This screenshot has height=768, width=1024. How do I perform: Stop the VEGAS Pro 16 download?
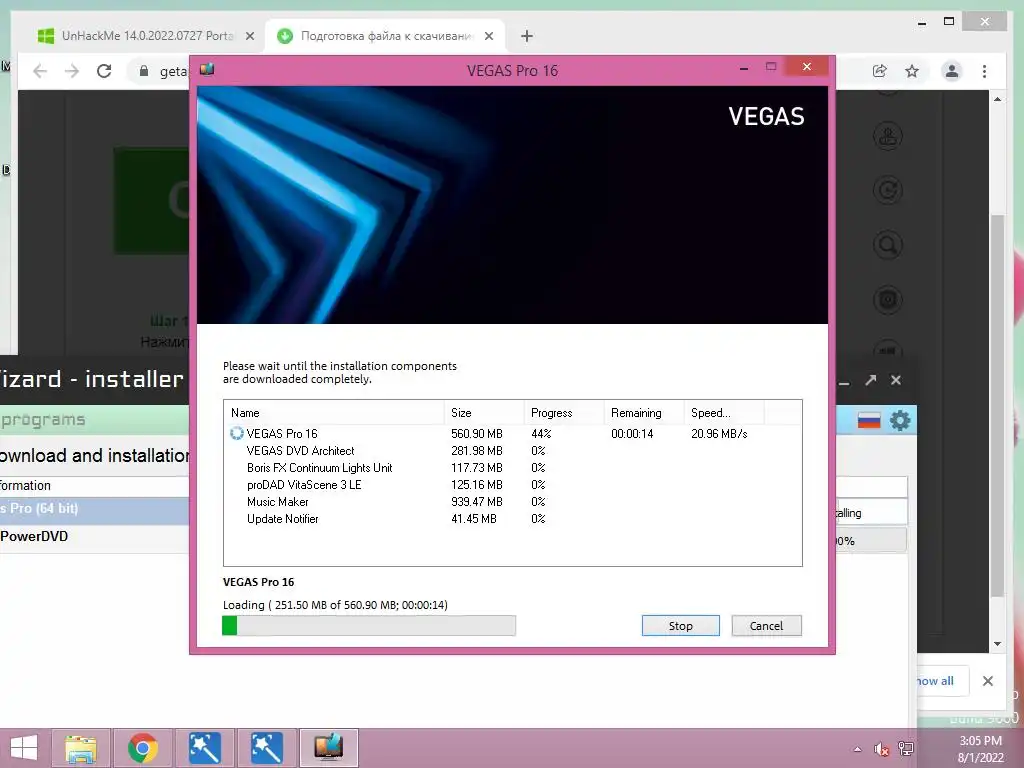point(680,626)
